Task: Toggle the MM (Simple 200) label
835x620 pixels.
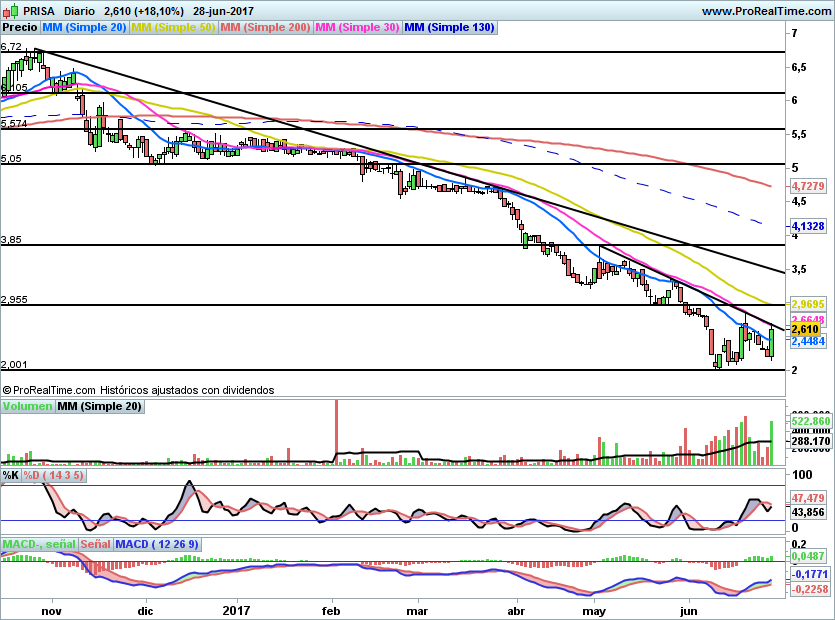Action: tap(265, 28)
